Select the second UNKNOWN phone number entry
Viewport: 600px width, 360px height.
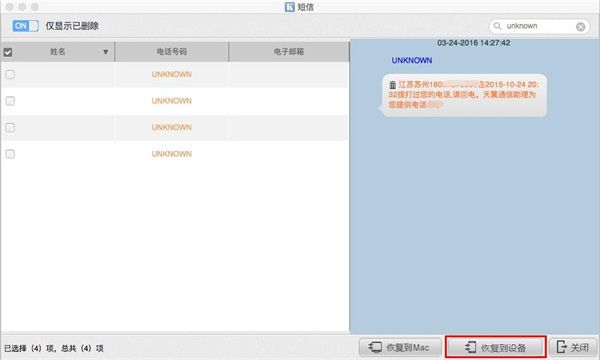(x=171, y=101)
